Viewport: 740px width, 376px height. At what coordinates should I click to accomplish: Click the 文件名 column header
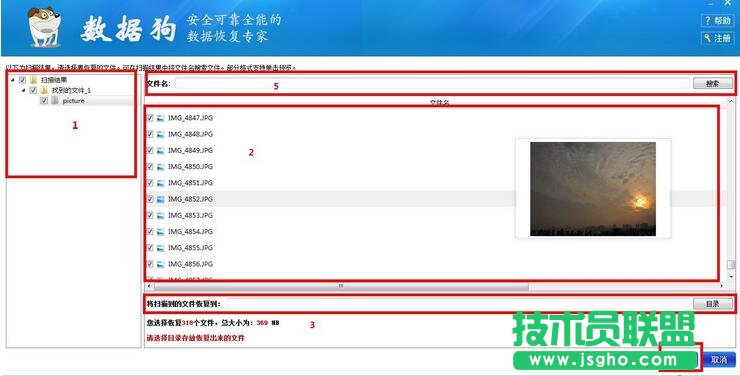click(439, 102)
